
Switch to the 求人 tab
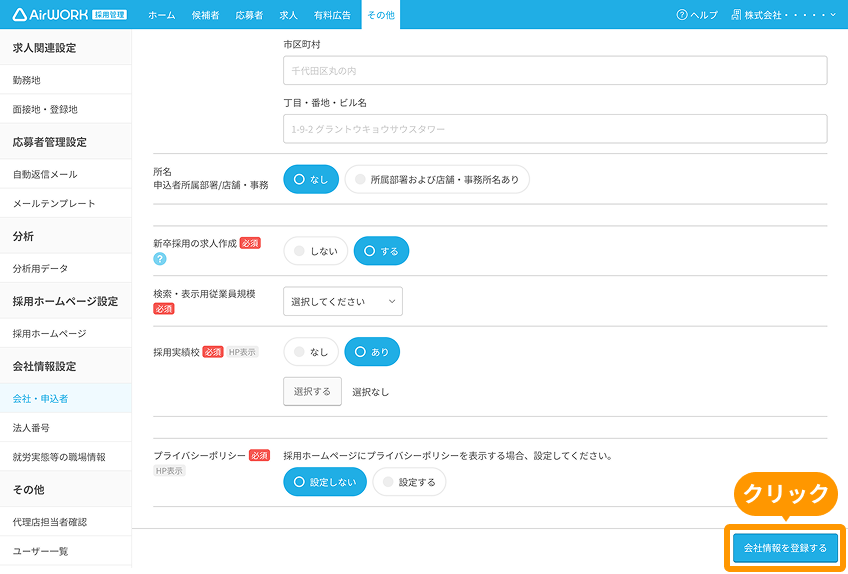pyautogui.click(x=288, y=15)
